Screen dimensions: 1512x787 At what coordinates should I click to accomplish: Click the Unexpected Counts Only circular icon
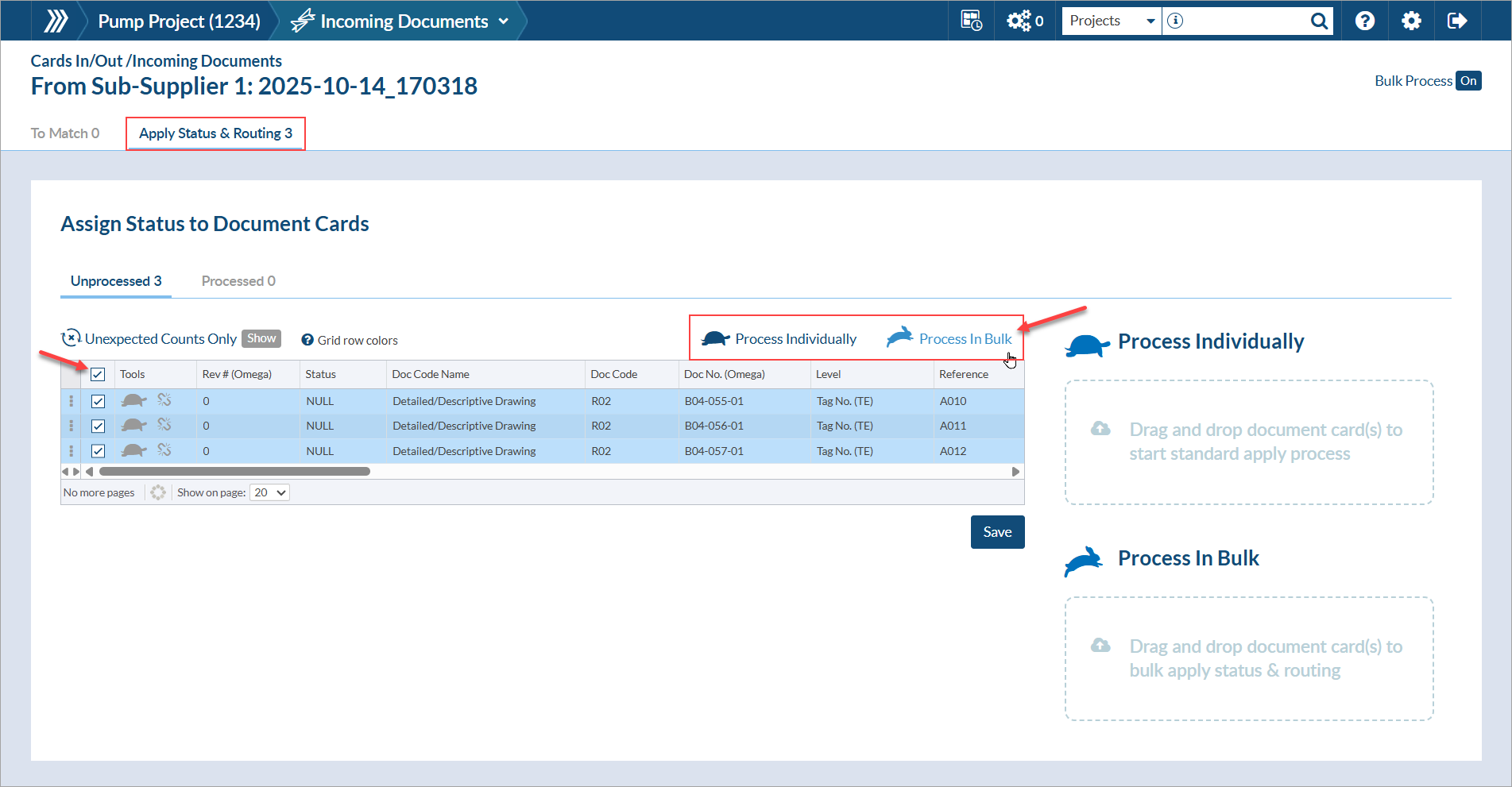(72, 338)
